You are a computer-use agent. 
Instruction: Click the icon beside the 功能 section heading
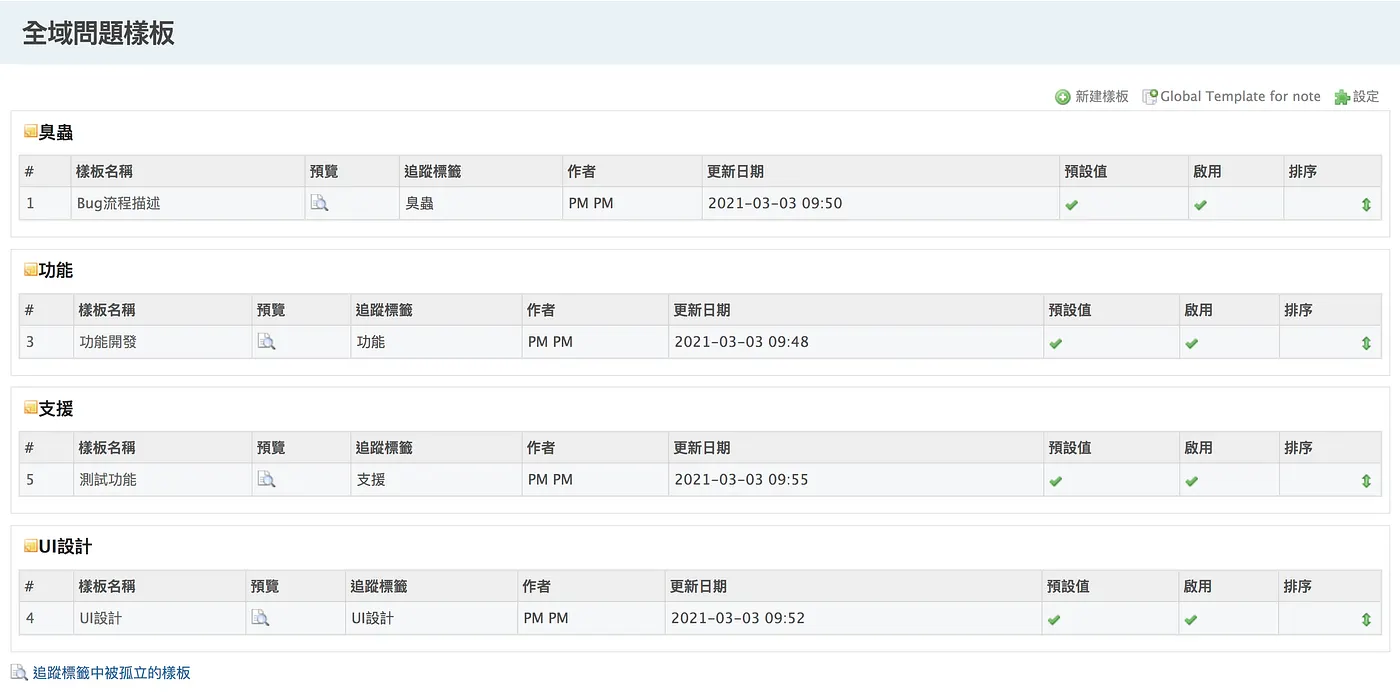[x=30, y=270]
